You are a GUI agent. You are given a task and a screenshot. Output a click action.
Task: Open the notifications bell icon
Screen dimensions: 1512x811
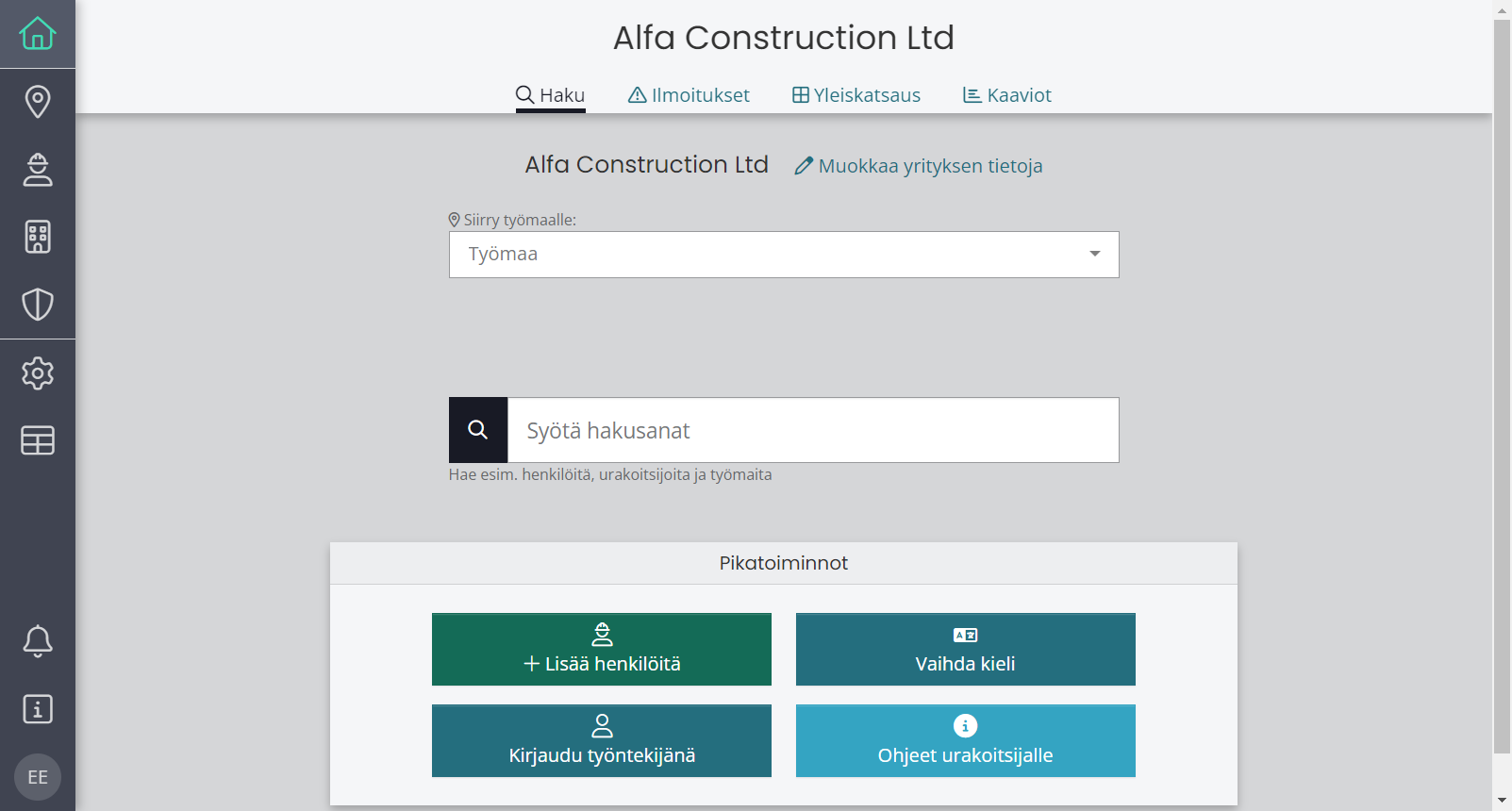38,641
